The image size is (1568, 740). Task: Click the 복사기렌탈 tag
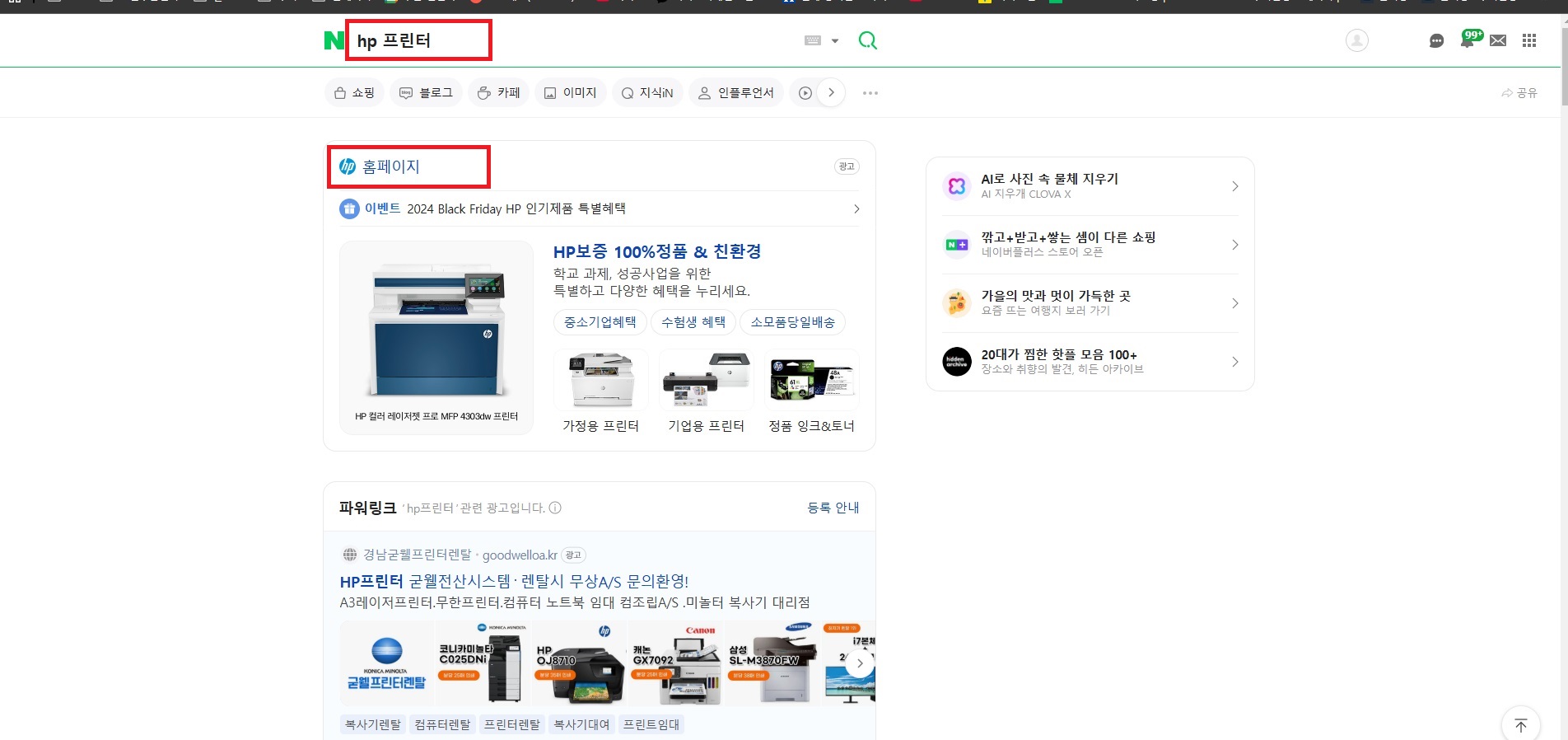click(x=373, y=724)
